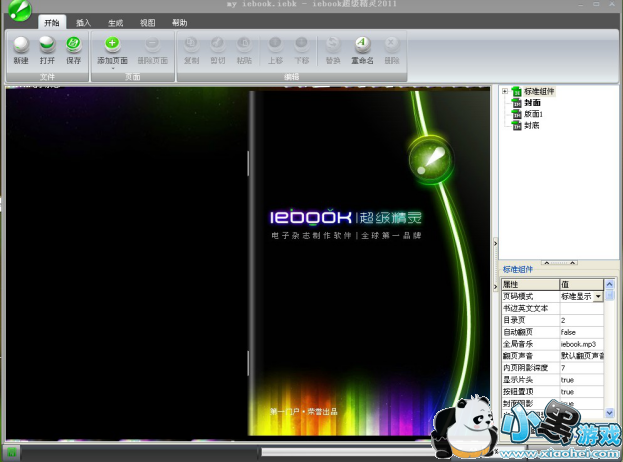Click the 删除页面 (Delete Page) icon
Viewport: 623px width, 462px height.
(x=151, y=45)
